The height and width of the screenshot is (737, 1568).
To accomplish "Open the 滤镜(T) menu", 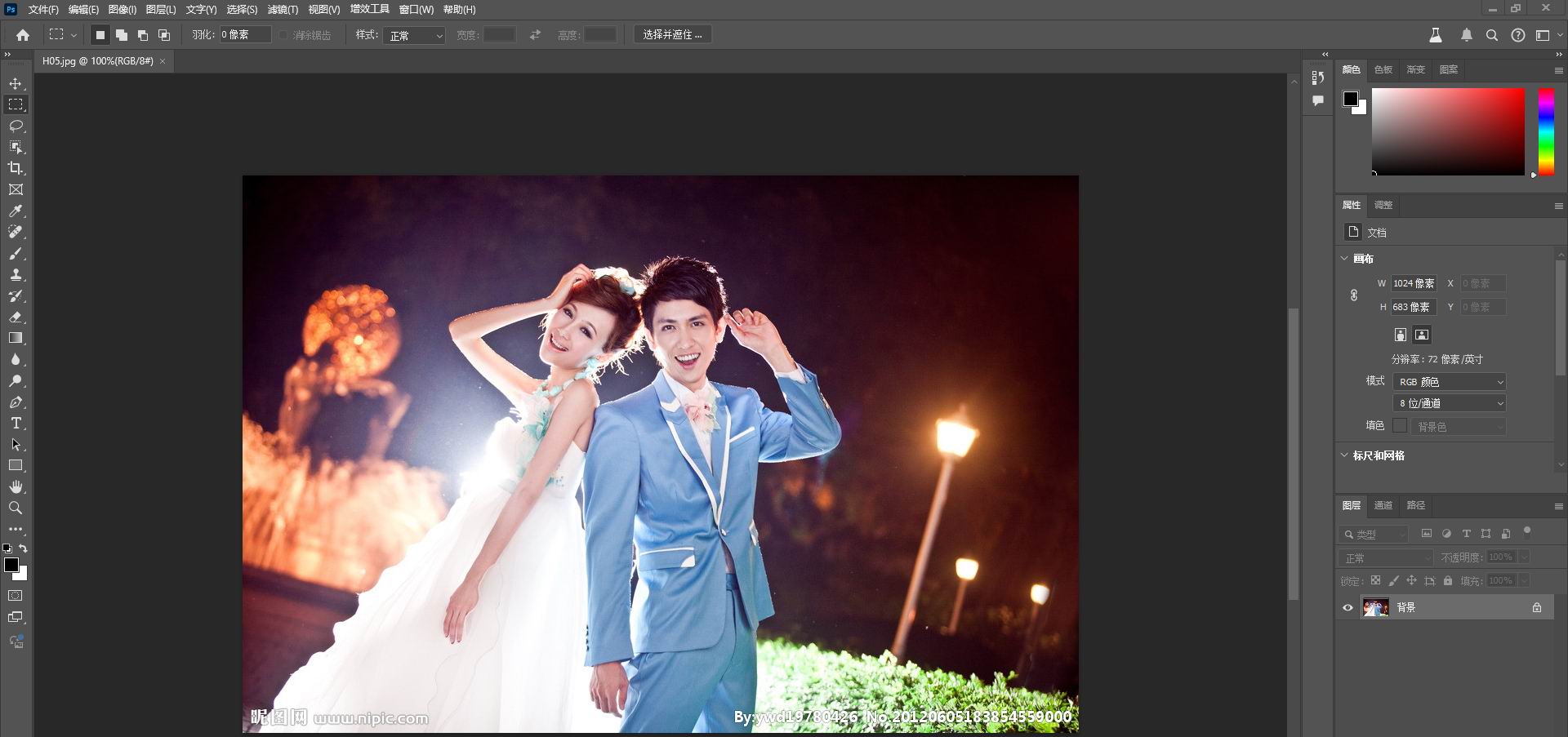I will (283, 10).
